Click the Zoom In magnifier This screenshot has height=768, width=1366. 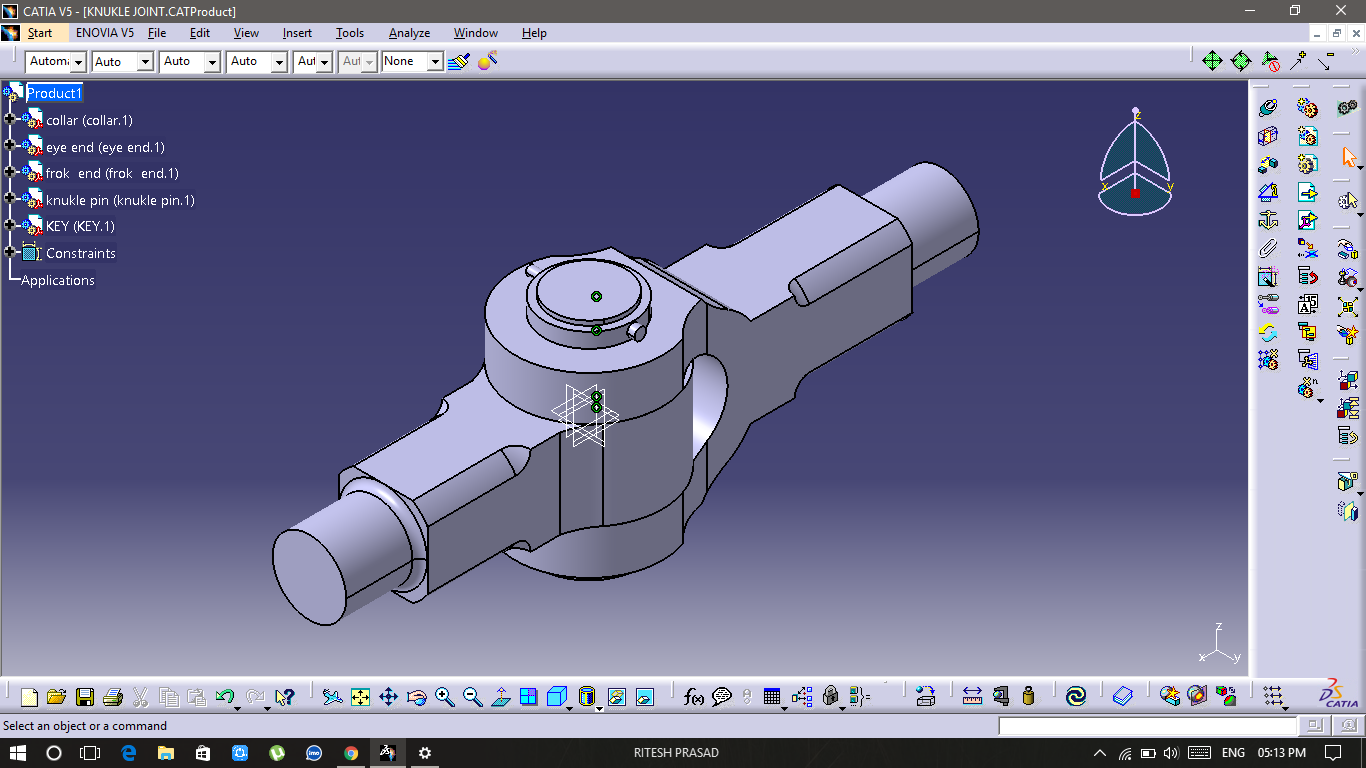point(444,697)
